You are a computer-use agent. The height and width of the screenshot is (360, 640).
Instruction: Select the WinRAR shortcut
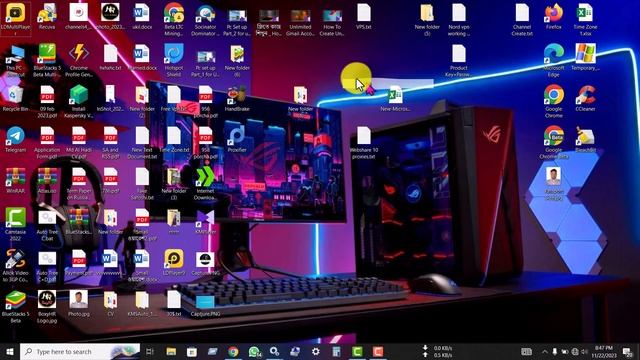click(16, 180)
